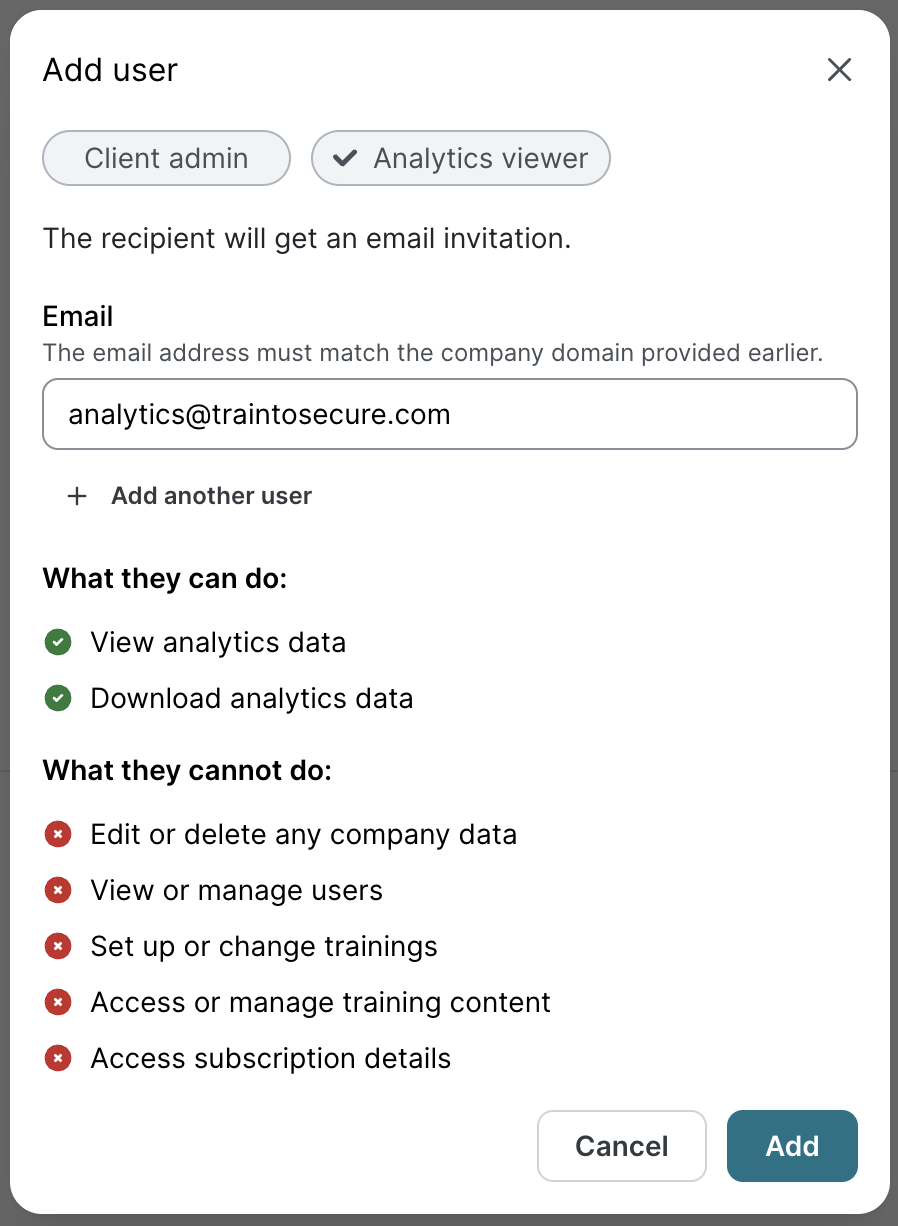Click the checkmark in Analytics viewer chip
Screen dimensions: 898x1226
(345, 158)
